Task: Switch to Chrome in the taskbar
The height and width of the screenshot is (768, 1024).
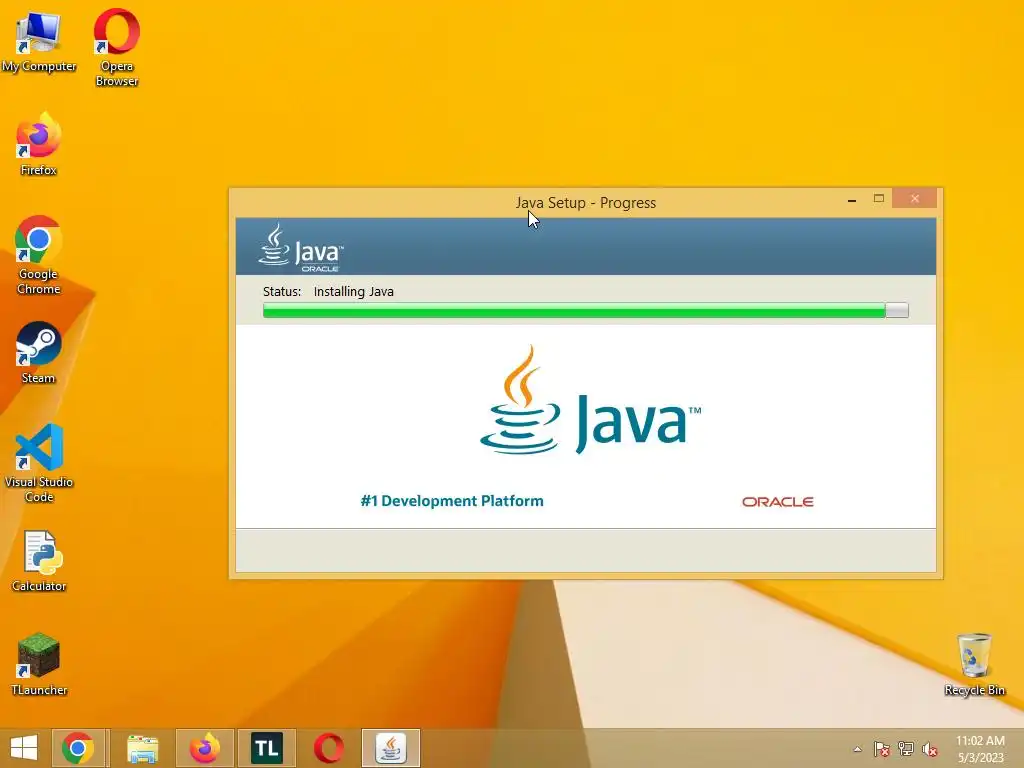Action: click(x=78, y=748)
